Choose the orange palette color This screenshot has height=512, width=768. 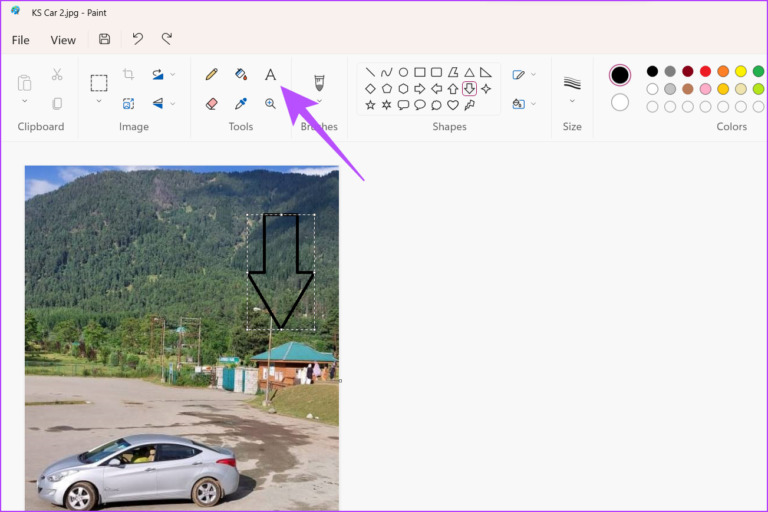pyautogui.click(x=723, y=72)
